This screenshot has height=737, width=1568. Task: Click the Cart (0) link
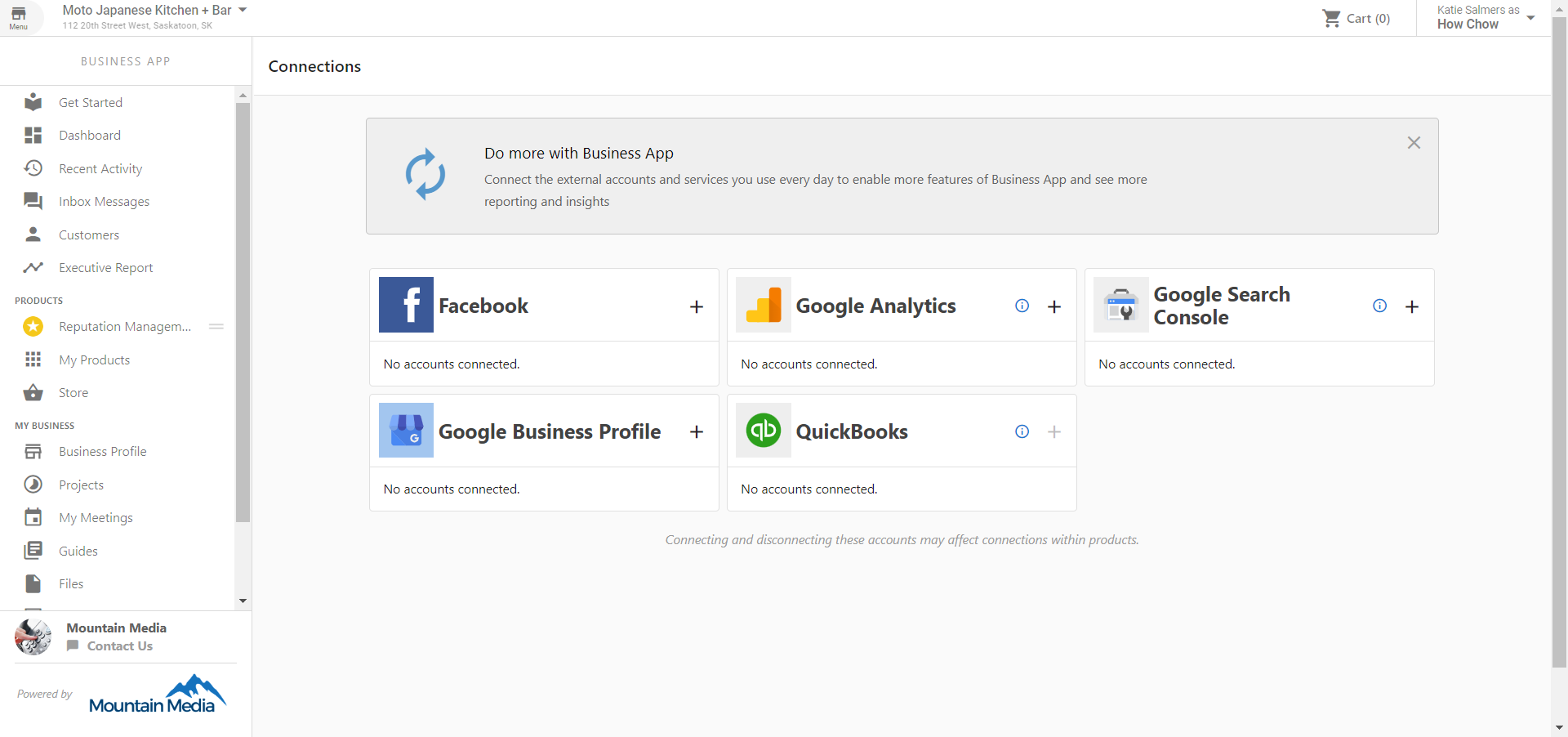tap(1368, 18)
